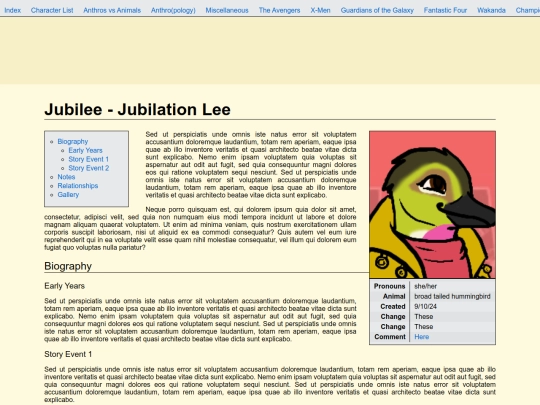Viewport: 540px width, 405px height.
Task: Click the 'Comment' label in infobox
Action: coord(390,337)
